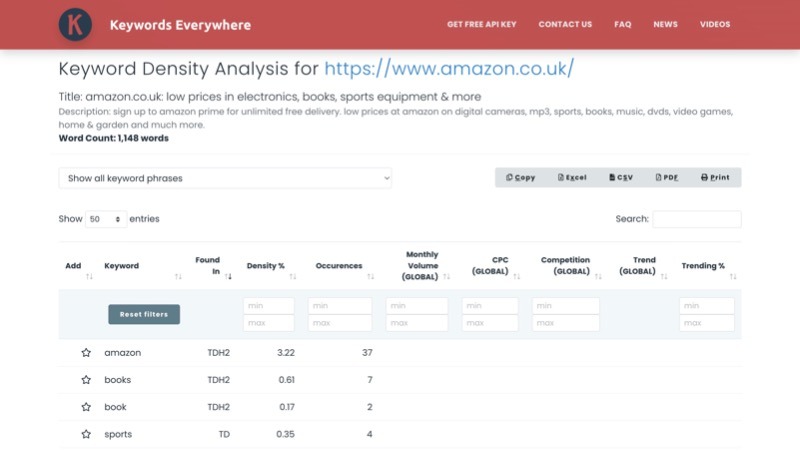Export table to Excel

(572, 178)
